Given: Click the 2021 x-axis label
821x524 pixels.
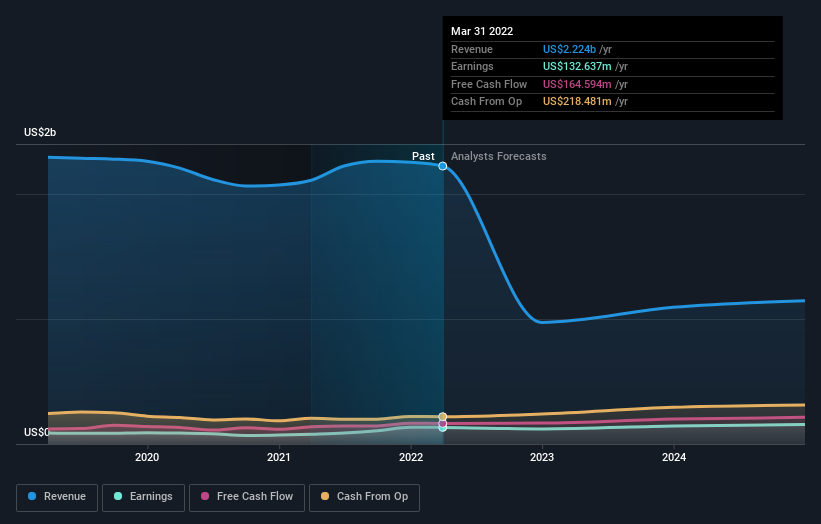Looking at the screenshot, I should click(279, 458).
